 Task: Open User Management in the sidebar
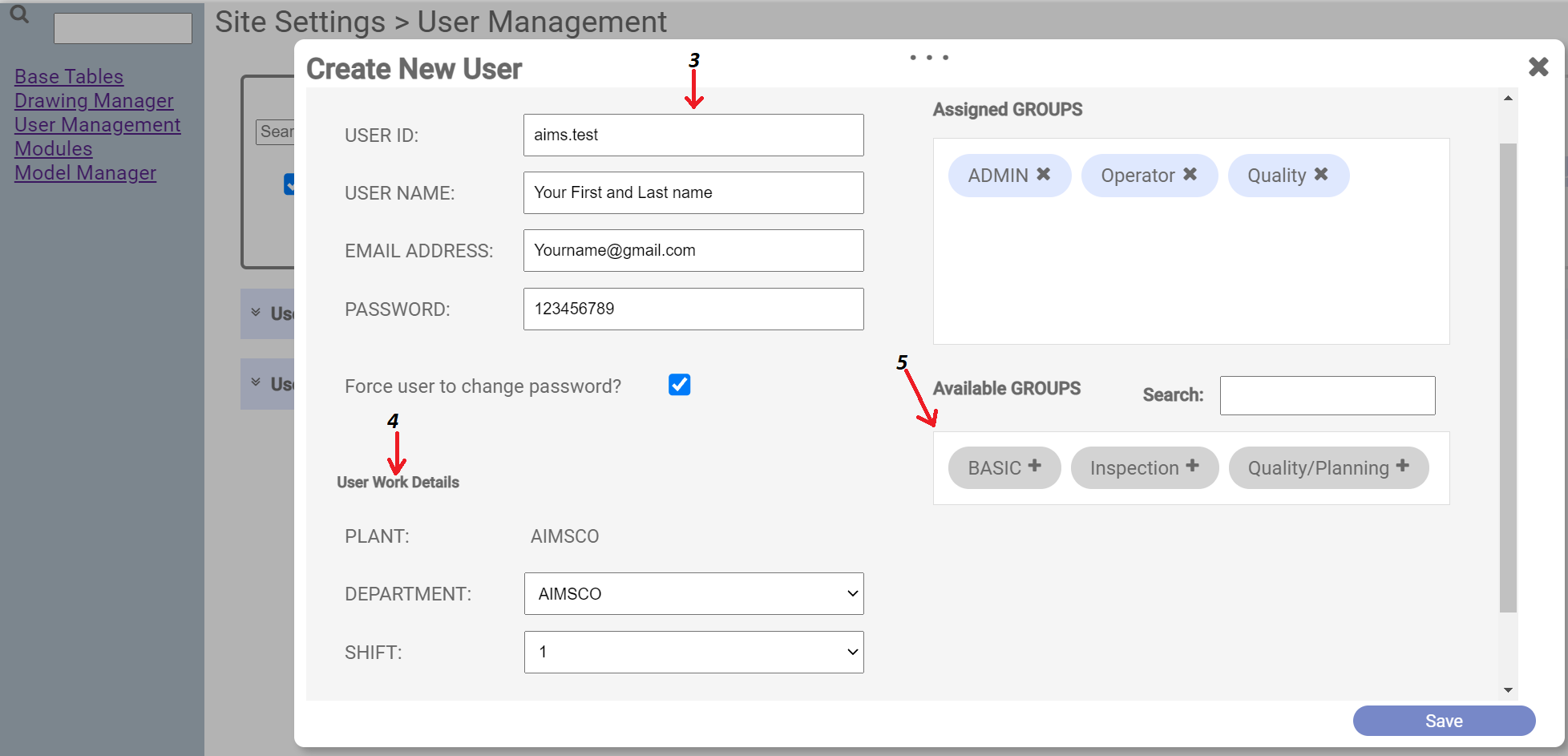point(97,124)
